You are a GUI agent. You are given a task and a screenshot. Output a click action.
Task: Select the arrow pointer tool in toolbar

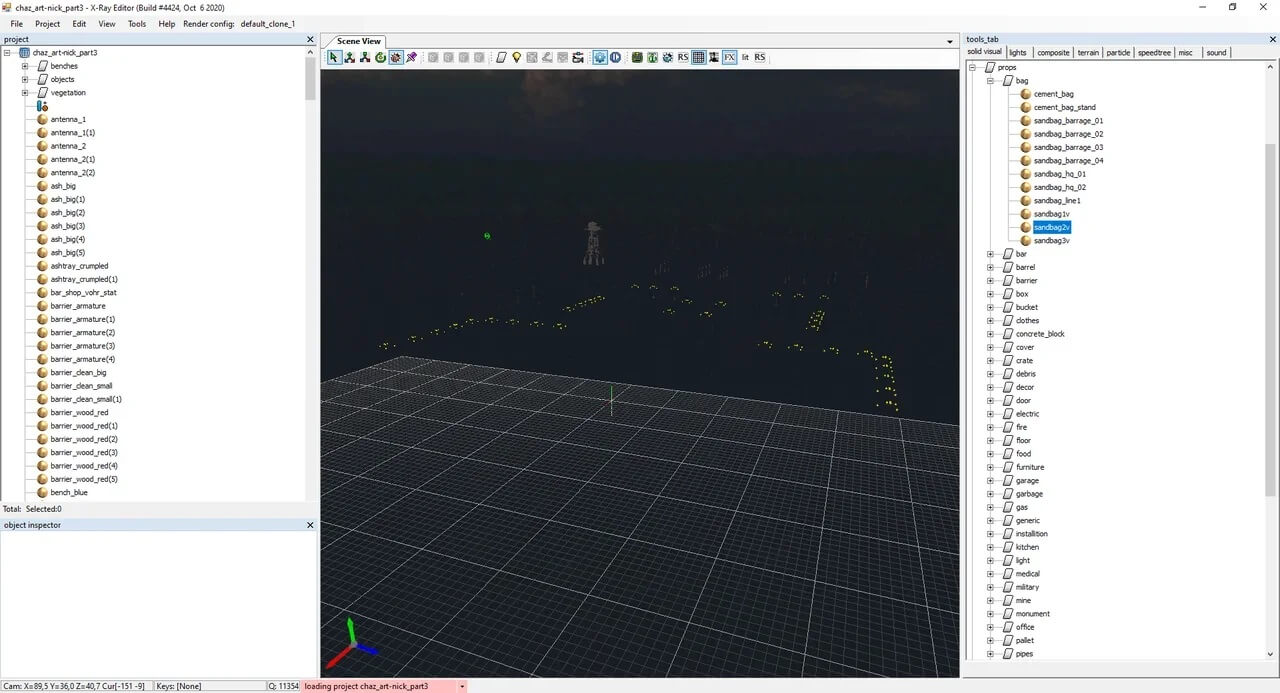click(x=334, y=58)
